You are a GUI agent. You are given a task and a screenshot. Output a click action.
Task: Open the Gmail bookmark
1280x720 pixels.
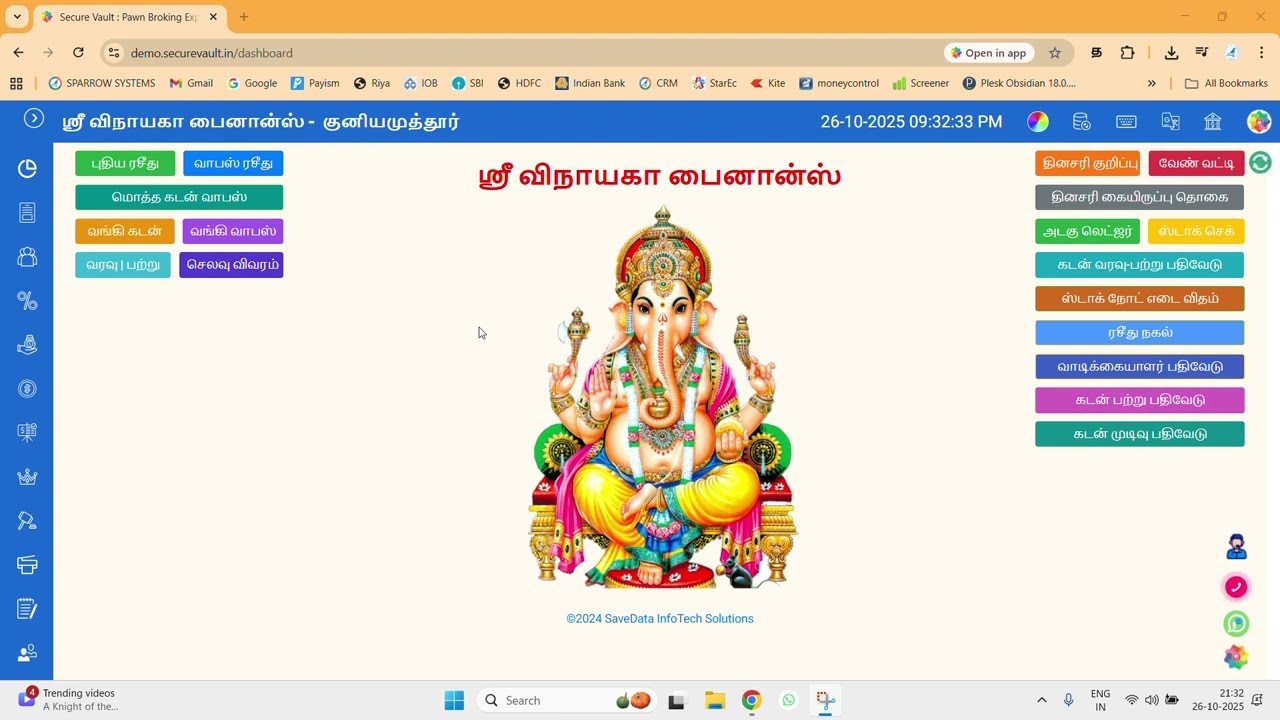191,83
